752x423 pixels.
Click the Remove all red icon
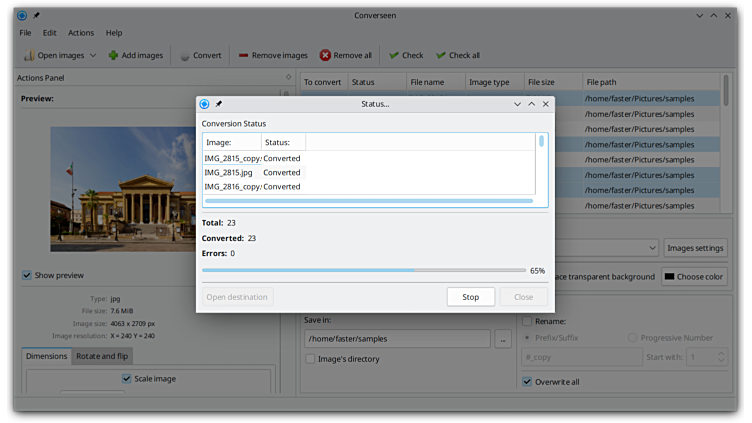point(325,56)
